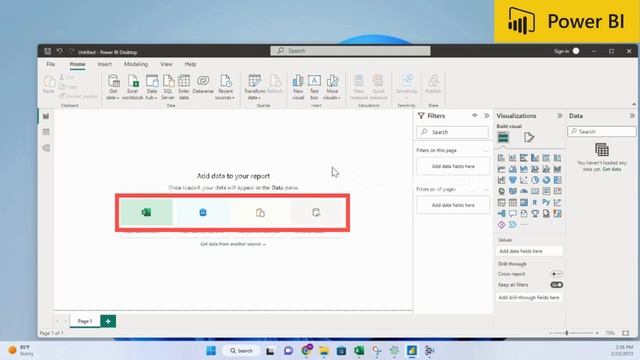Insert a Text box from ribbon
Screen dimensions: 640x360
pos(314,87)
